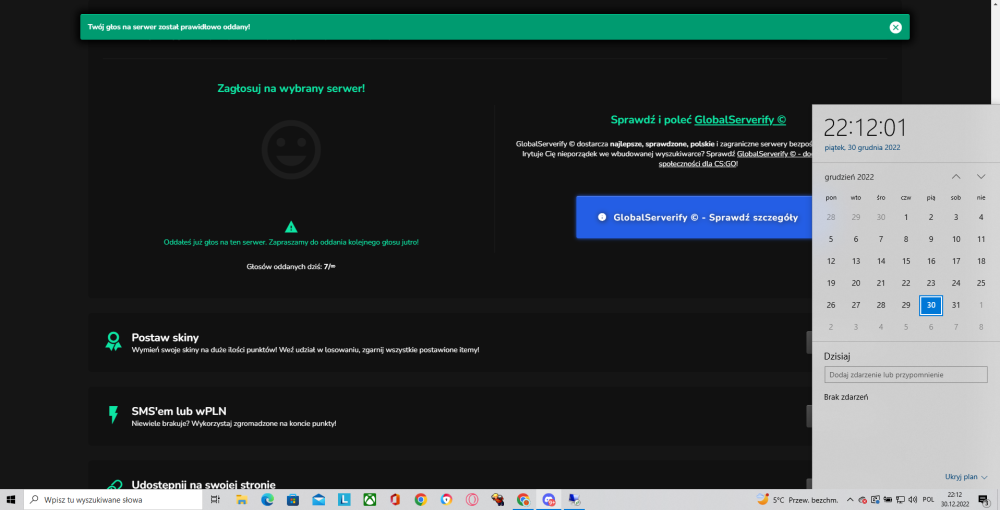The height and width of the screenshot is (510, 1000).
Task: Select December 12 in the calendar
Action: [831, 261]
